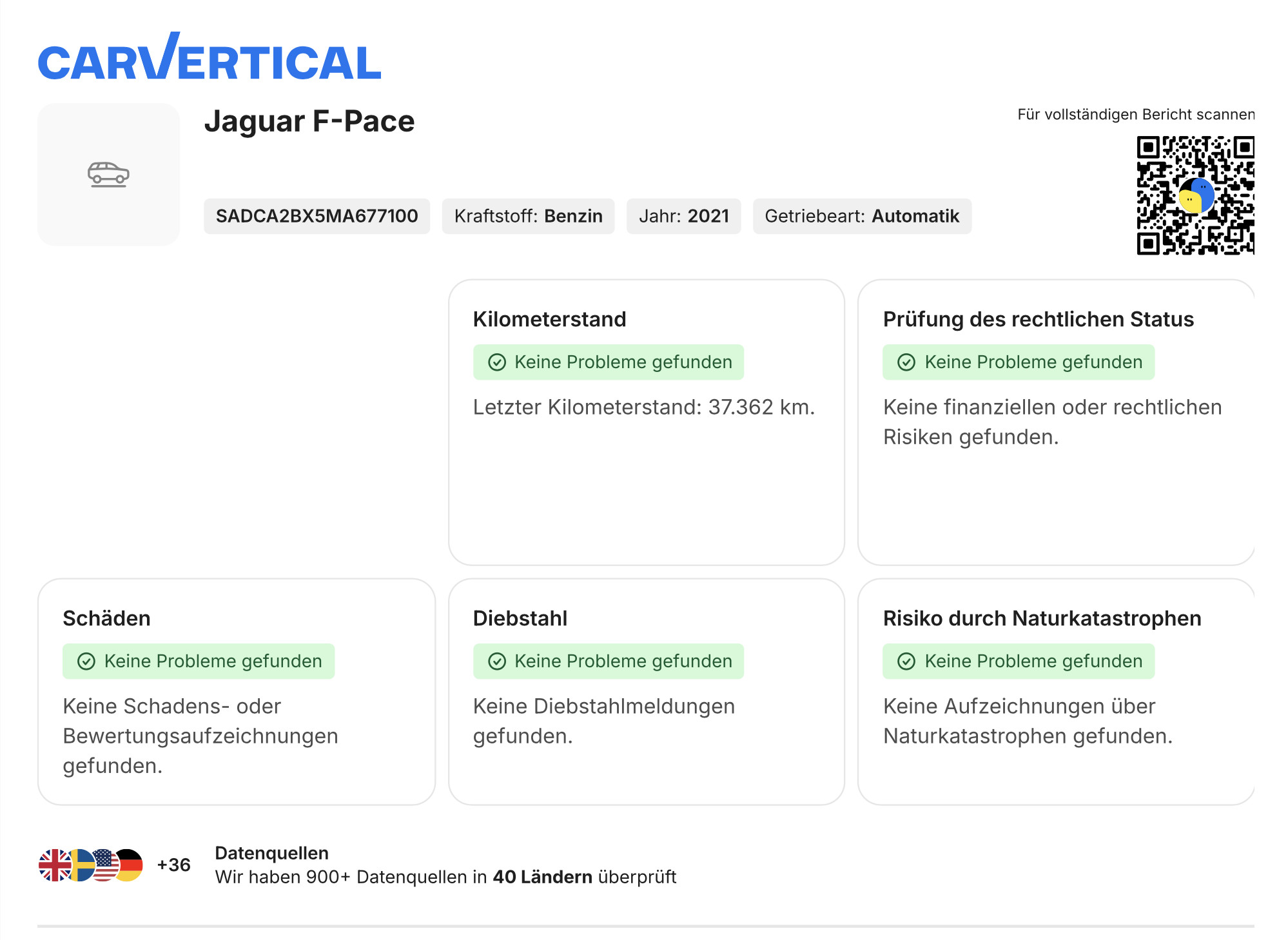1288x940 pixels.
Task: Click 'Für vollständigen Bericht scannen' text
Action: click(x=1135, y=115)
